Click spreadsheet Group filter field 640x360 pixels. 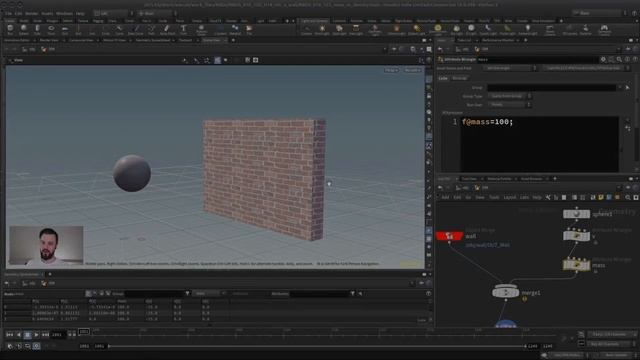pos(155,293)
